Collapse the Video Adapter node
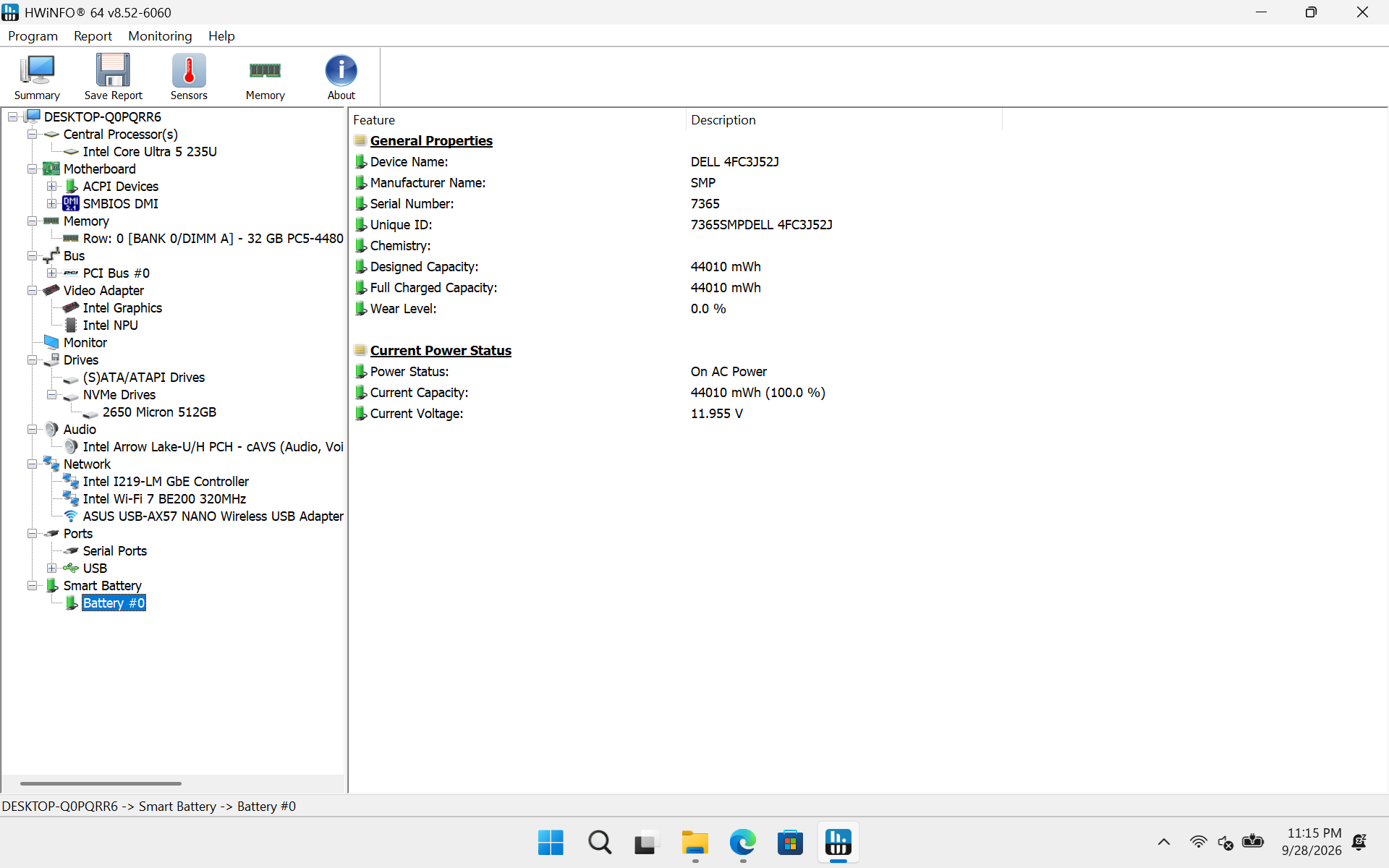Viewport: 1389px width, 868px height. [32, 290]
